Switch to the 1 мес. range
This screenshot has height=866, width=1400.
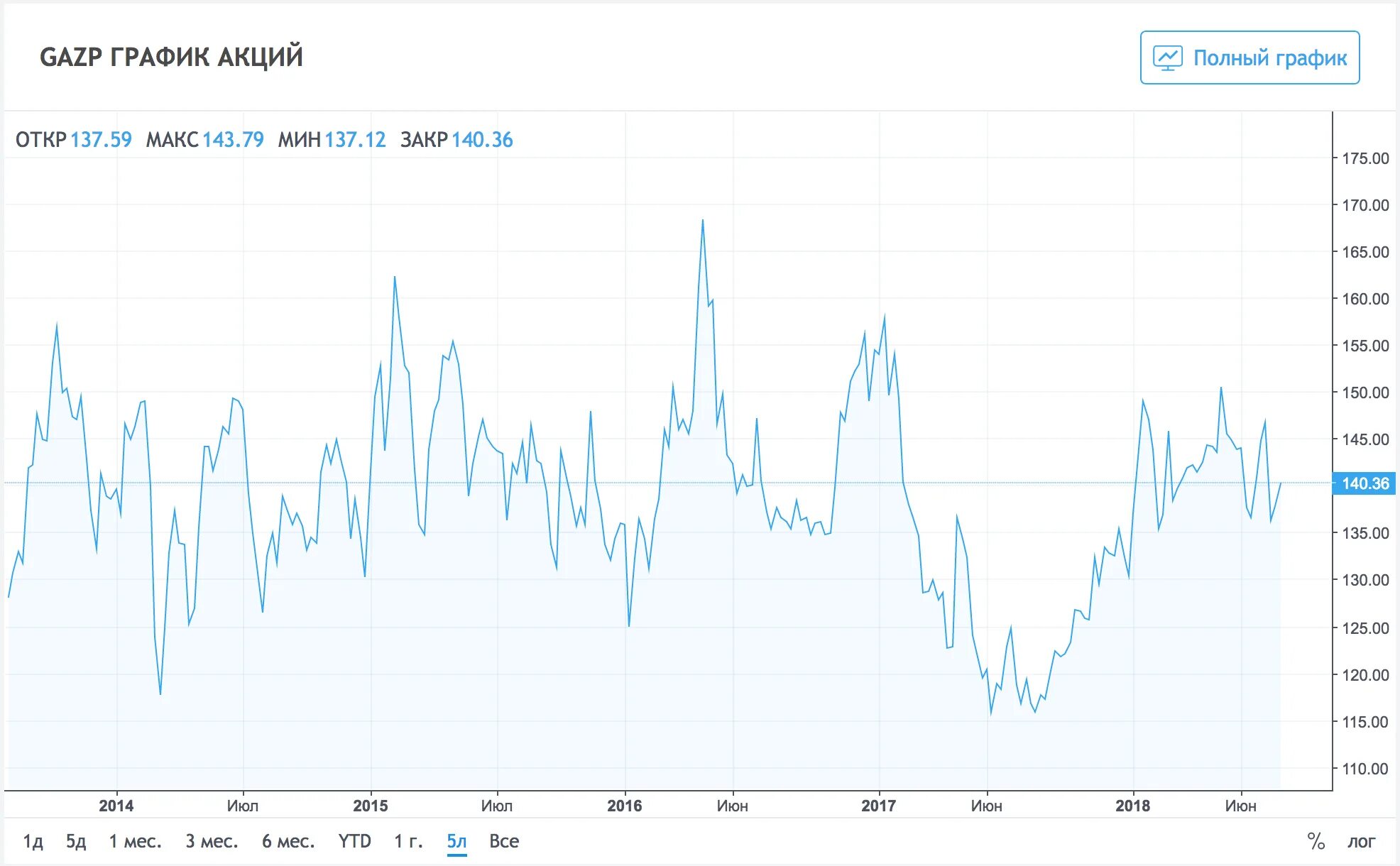tap(135, 841)
